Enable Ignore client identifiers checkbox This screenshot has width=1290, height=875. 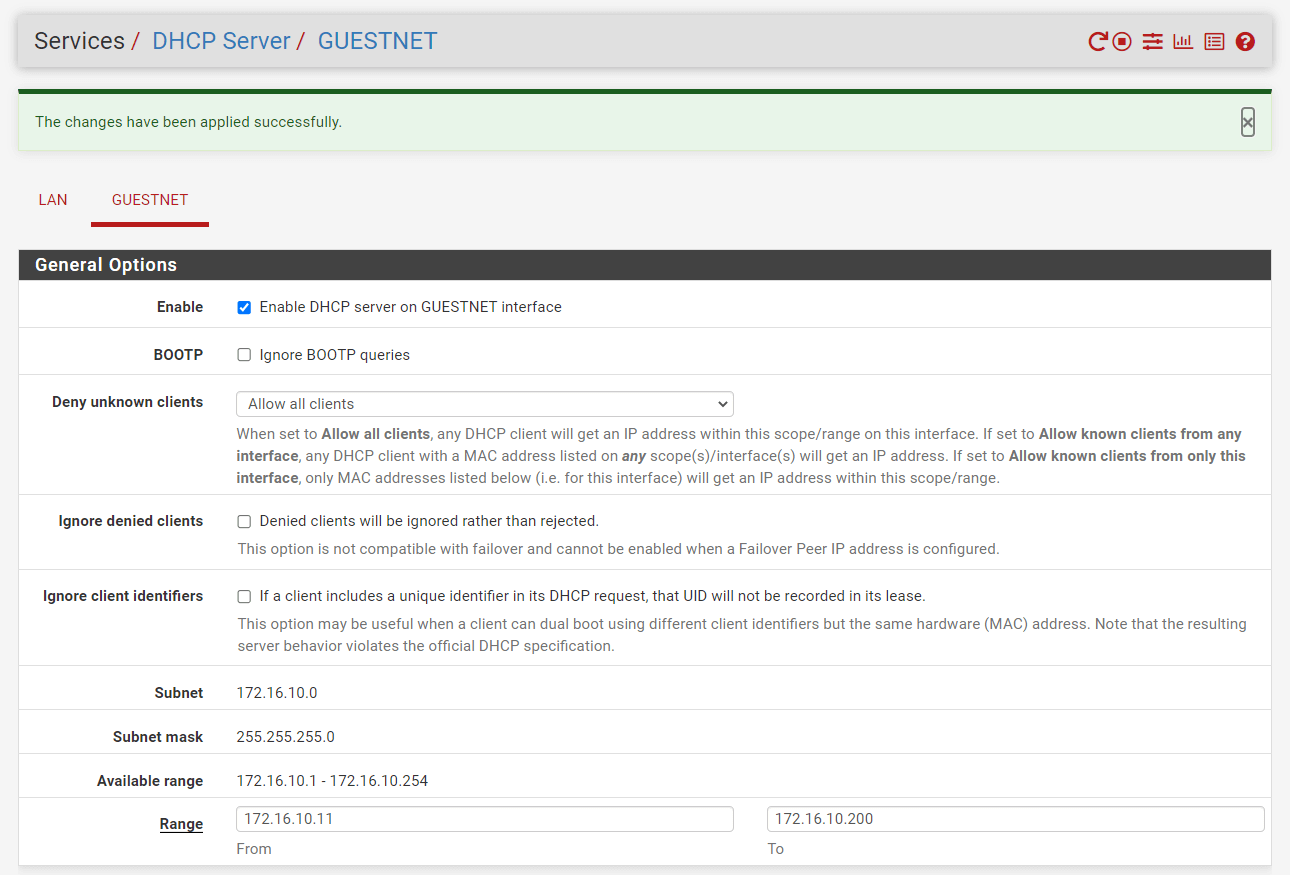click(244, 596)
